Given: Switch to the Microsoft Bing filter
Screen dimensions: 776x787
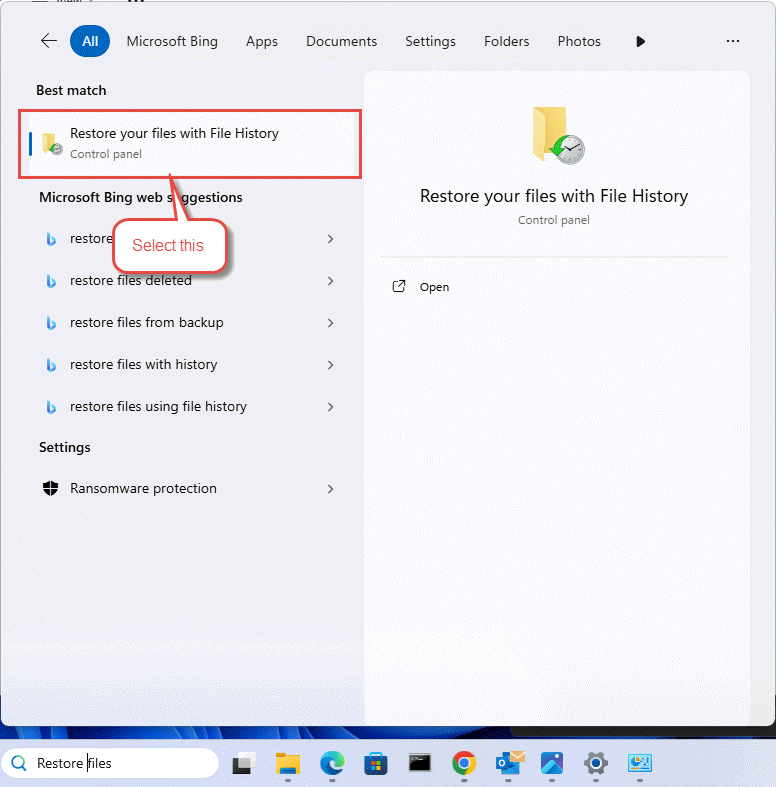Looking at the screenshot, I should [x=172, y=41].
